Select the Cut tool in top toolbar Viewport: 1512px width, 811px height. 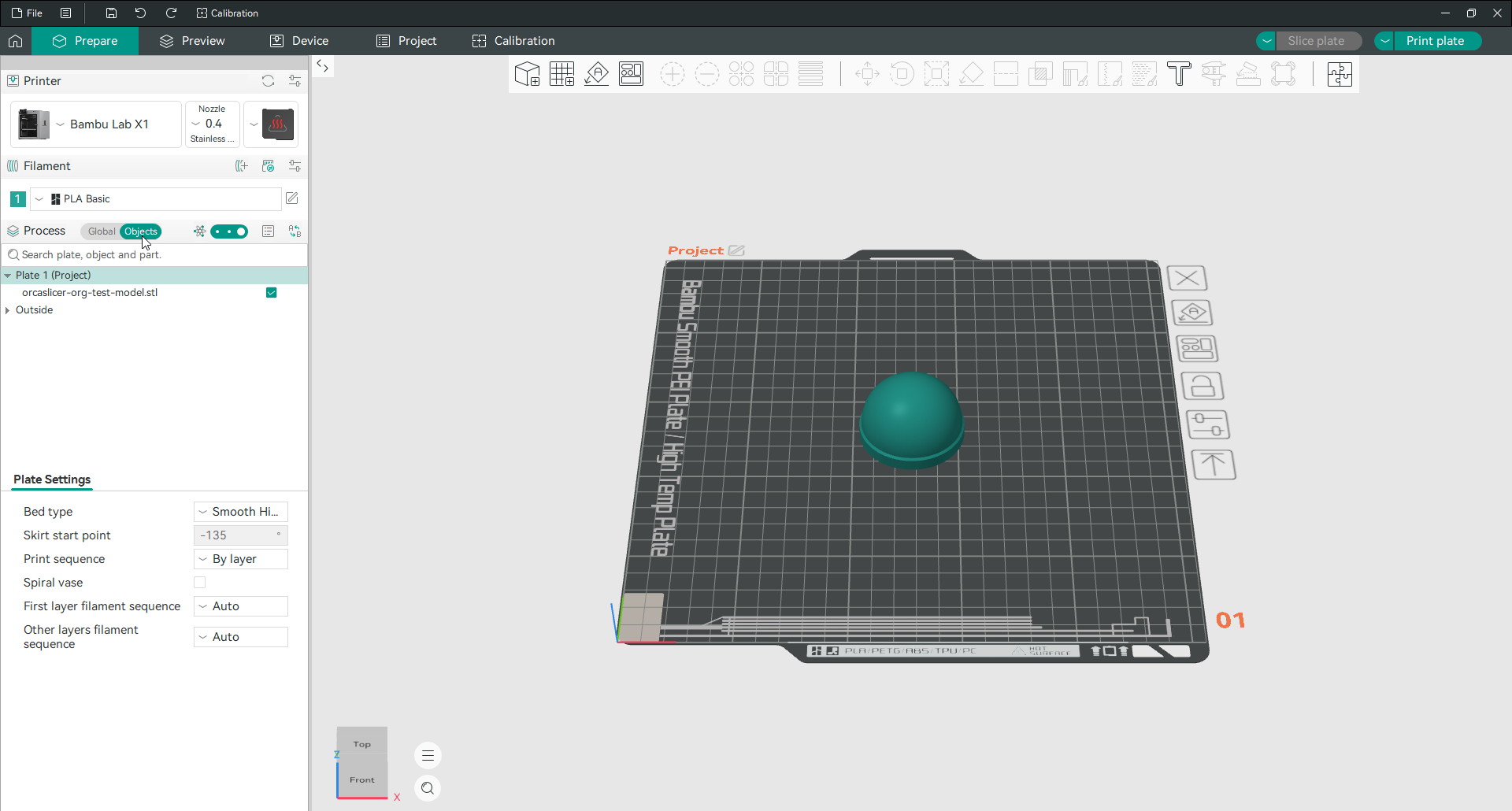1006,74
